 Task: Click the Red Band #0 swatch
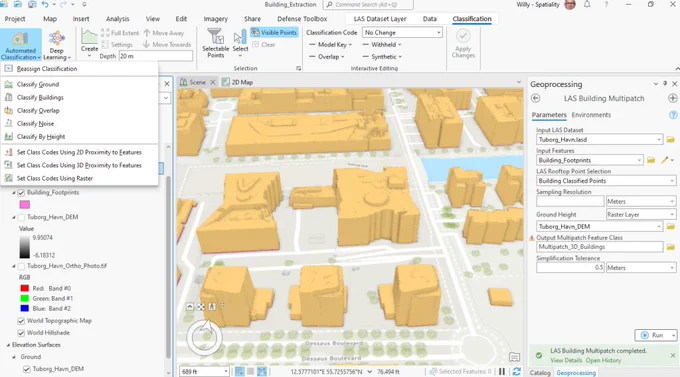point(25,288)
